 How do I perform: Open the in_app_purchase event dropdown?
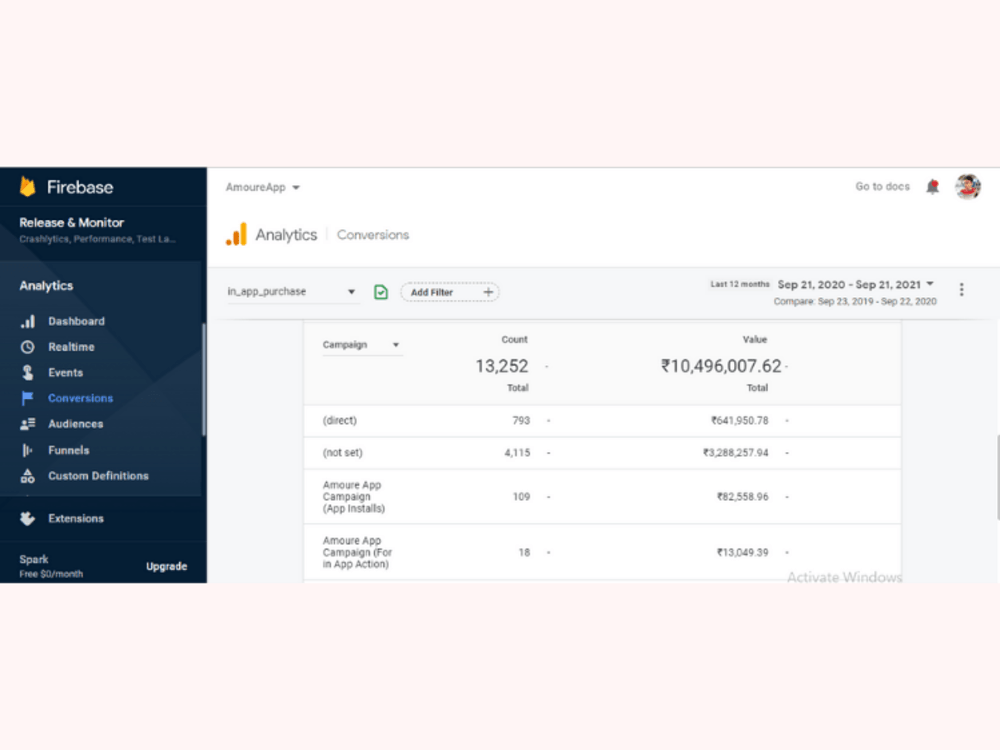(x=292, y=291)
